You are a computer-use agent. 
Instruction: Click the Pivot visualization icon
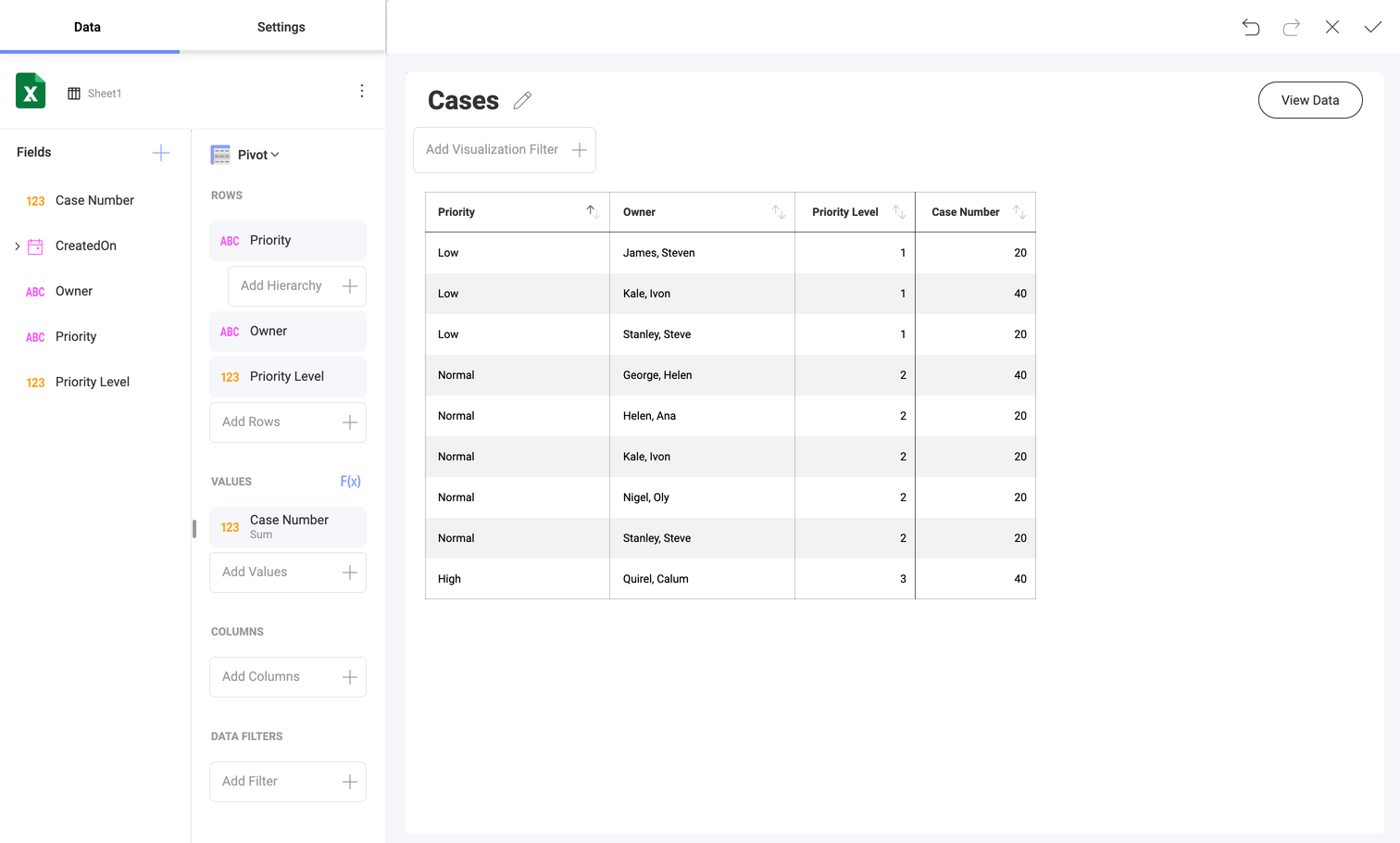(x=220, y=155)
